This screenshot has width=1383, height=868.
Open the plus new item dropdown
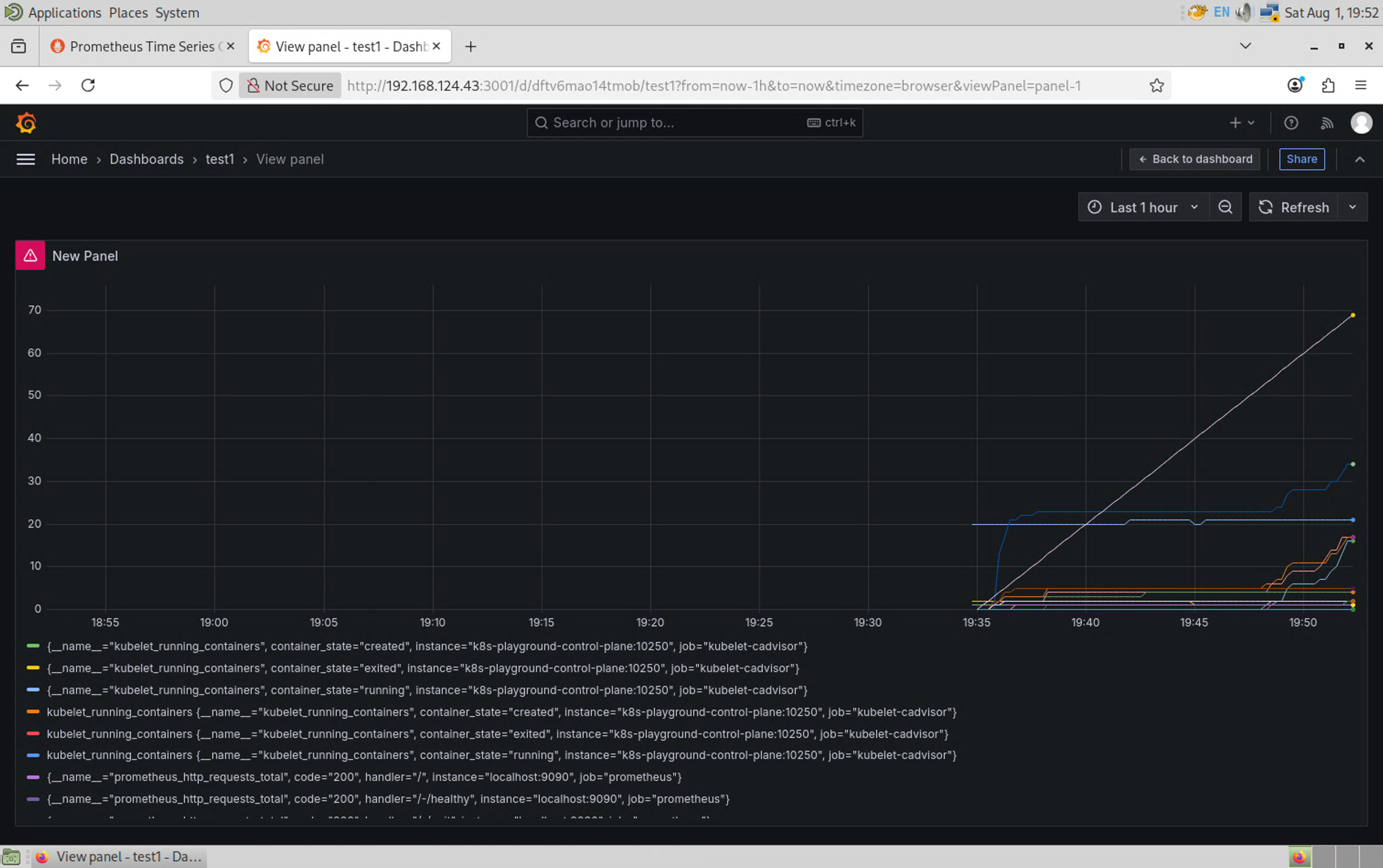click(1242, 123)
